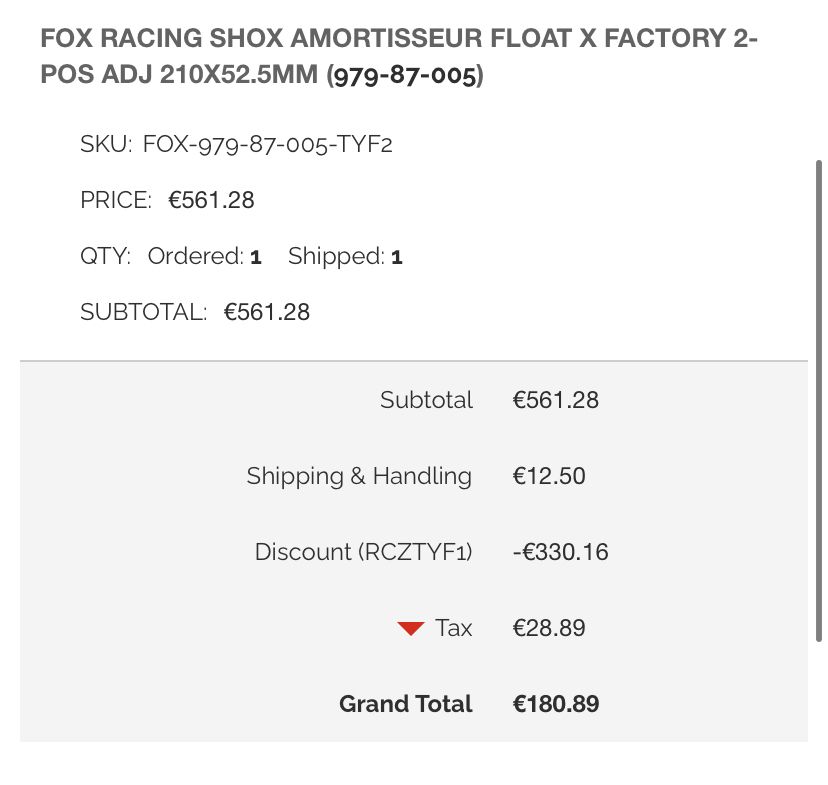The height and width of the screenshot is (785, 828).
Task: Select the Ordered quantity text
Action: pos(204,256)
